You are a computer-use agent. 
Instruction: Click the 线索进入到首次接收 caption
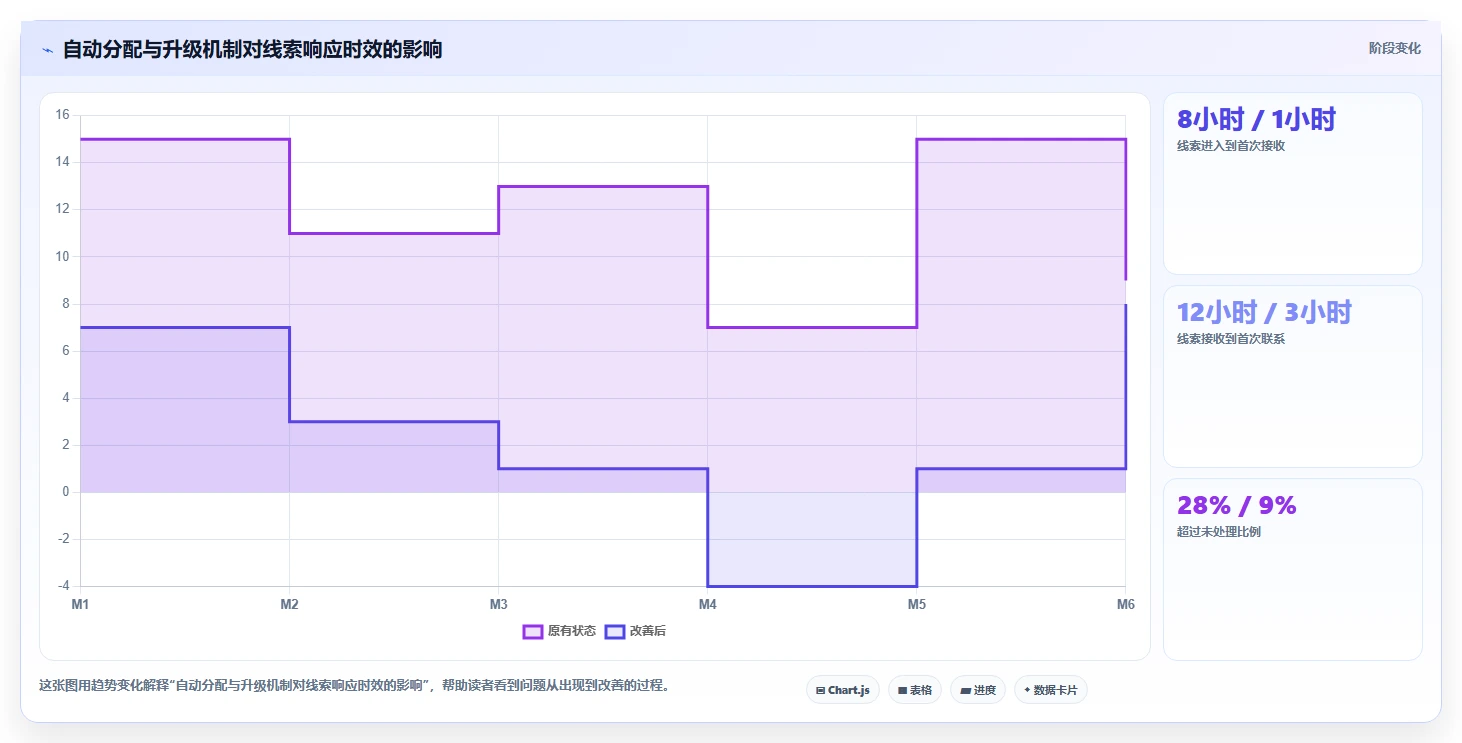pos(1231,146)
